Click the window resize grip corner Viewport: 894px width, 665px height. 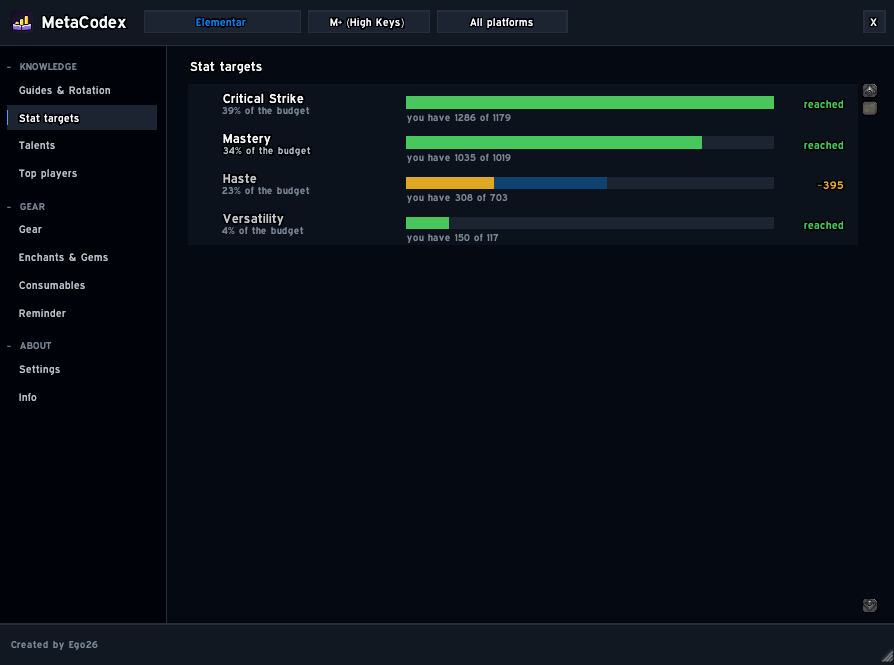(x=887, y=658)
